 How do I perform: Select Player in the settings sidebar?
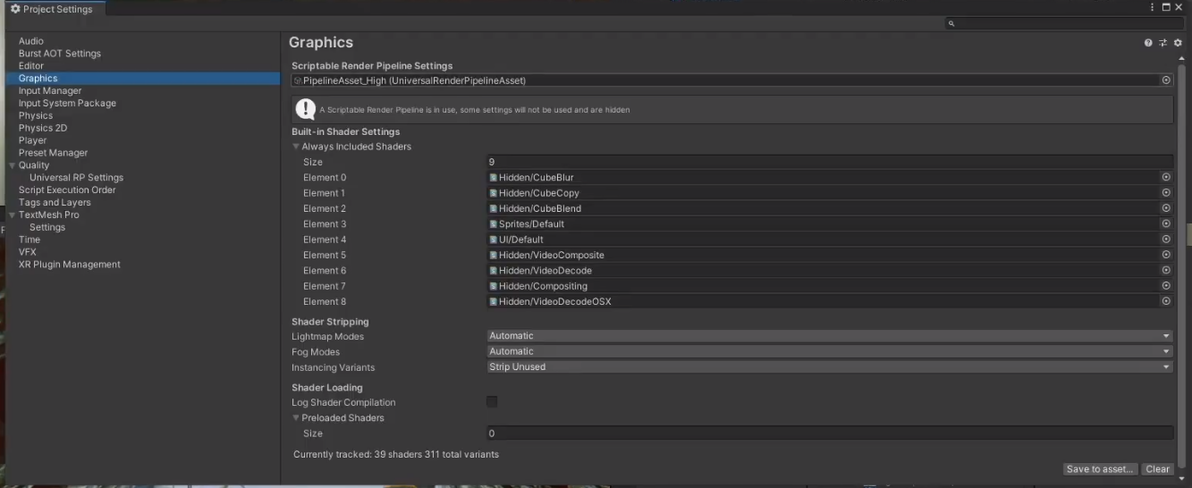point(33,140)
